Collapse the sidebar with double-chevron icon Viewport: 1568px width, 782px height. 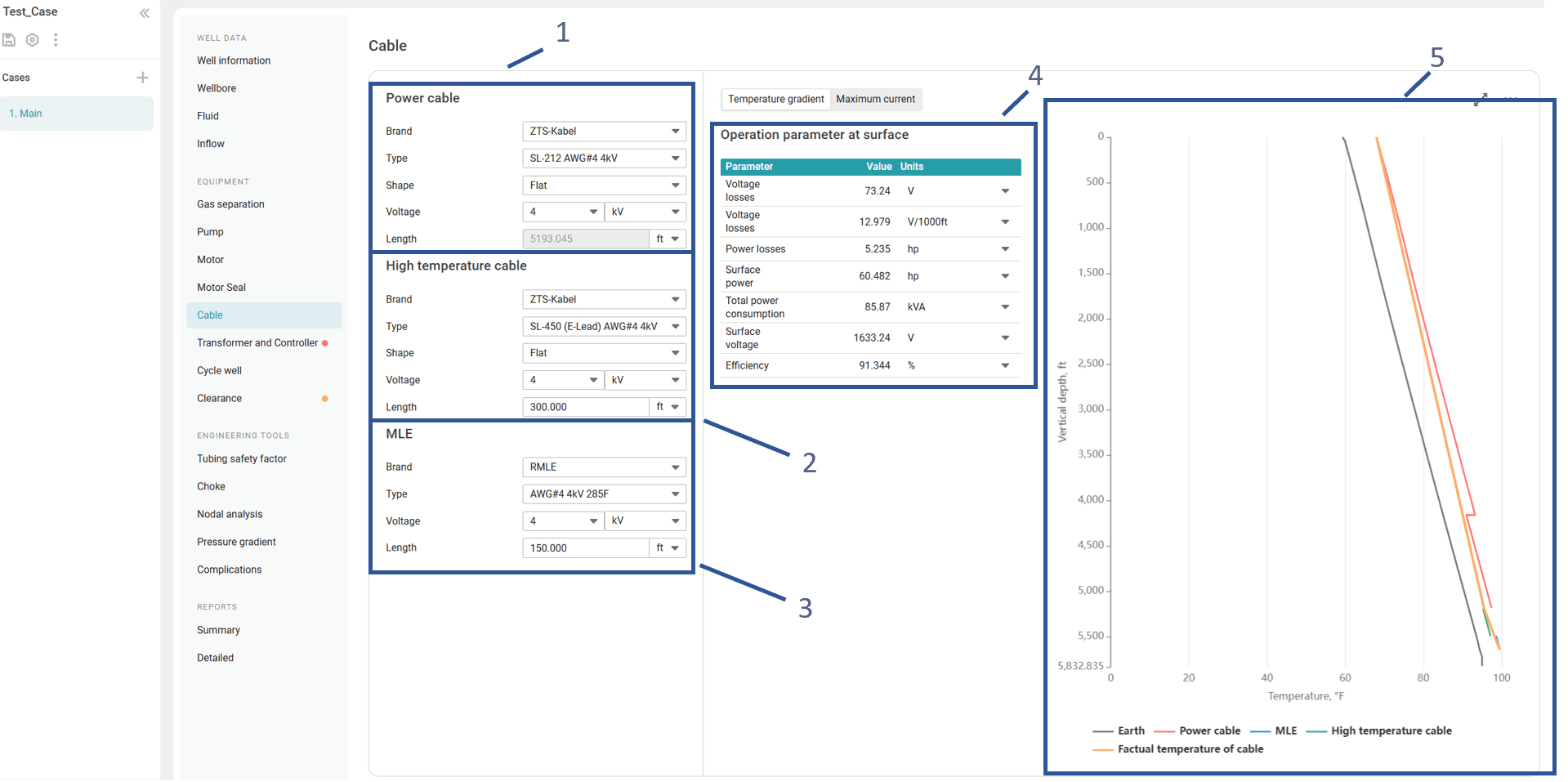click(145, 13)
